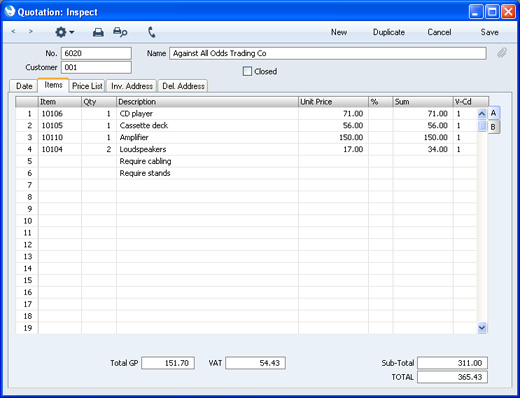
Task: Open the Price List tab
Action: [x=87, y=86]
